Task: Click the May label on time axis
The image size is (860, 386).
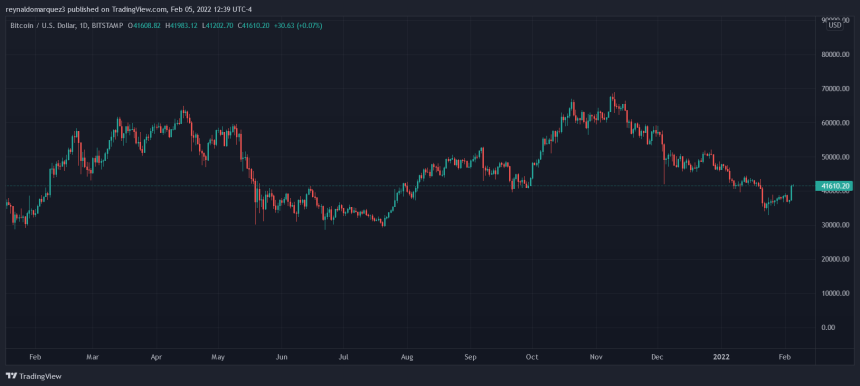Action: tap(218, 357)
